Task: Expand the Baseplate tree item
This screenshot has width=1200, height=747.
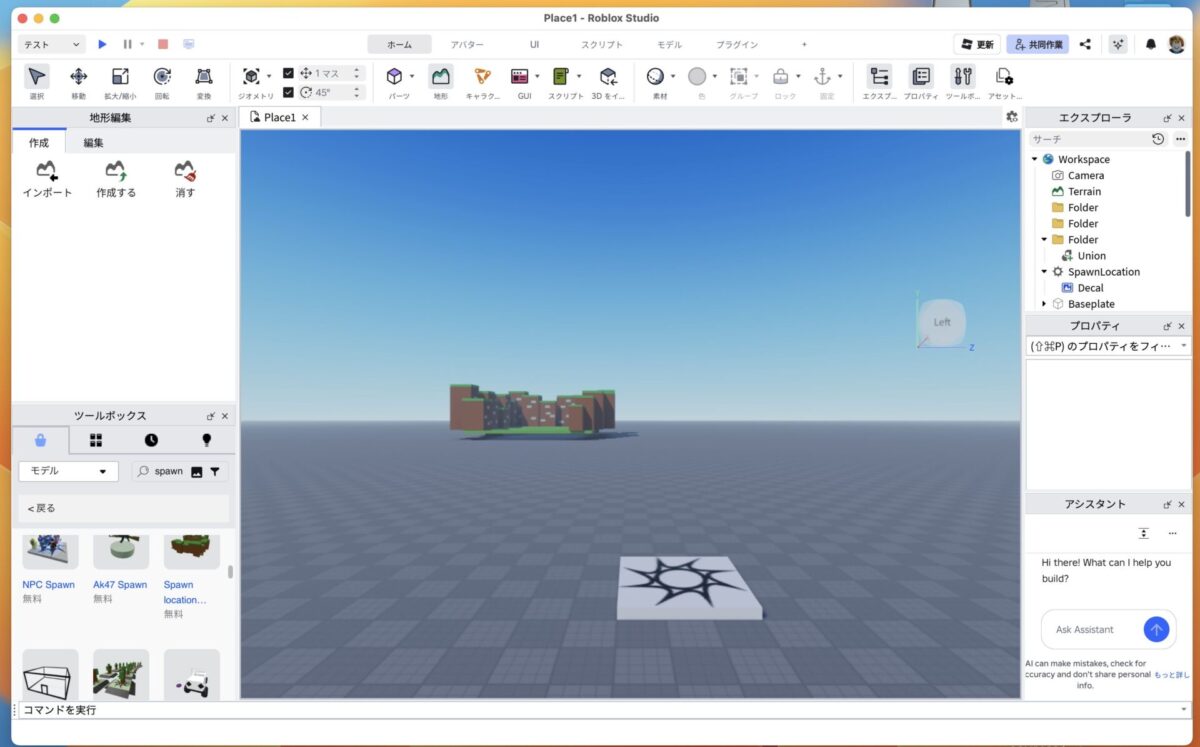Action: coord(1044,304)
